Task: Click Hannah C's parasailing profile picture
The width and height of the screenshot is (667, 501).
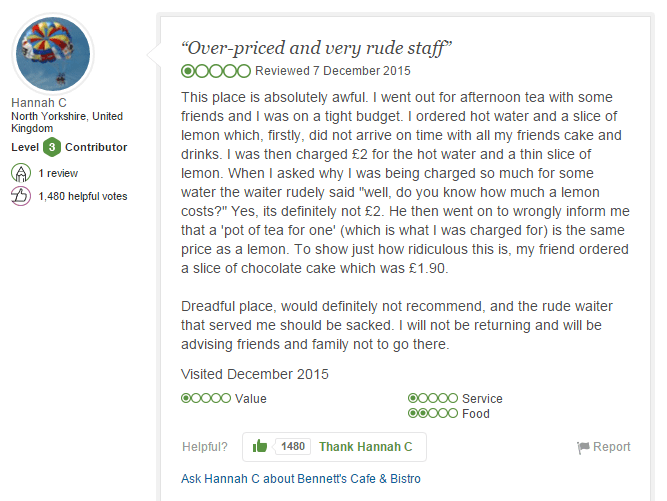Action: click(x=54, y=54)
